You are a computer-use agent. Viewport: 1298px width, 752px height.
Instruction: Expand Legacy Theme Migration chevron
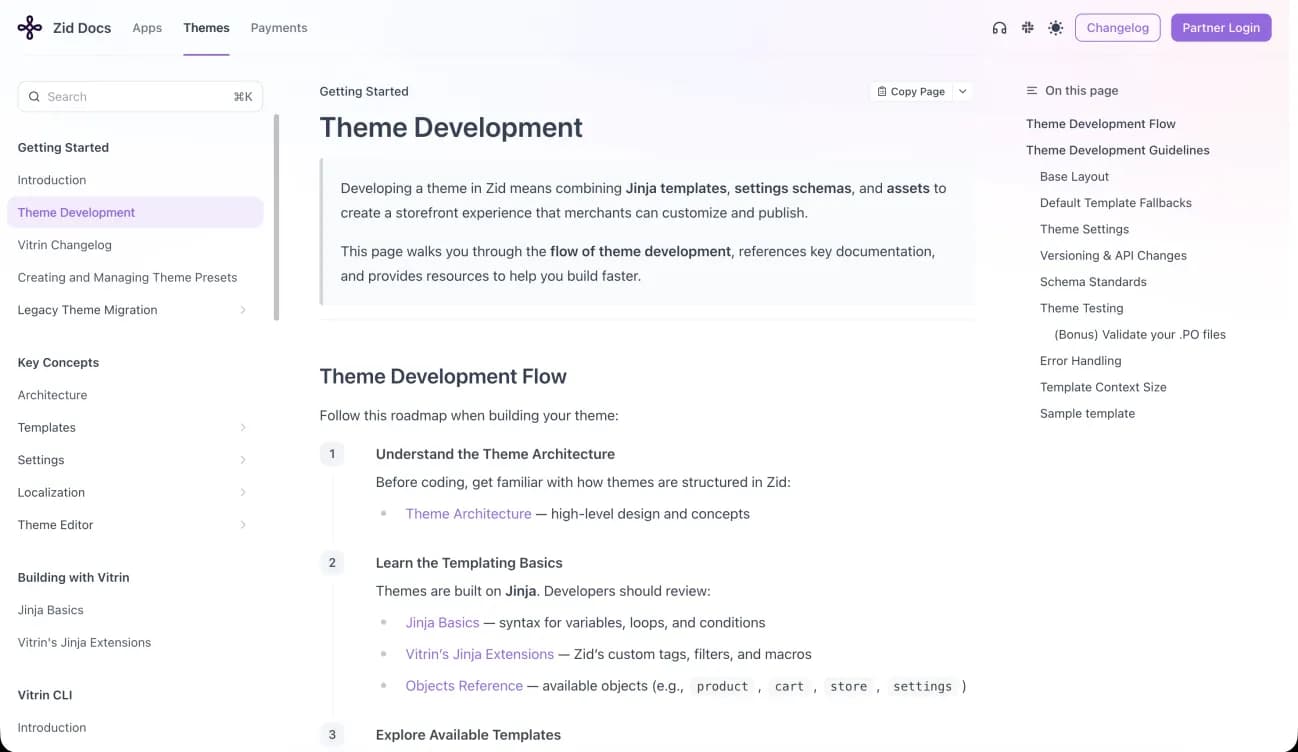point(243,310)
